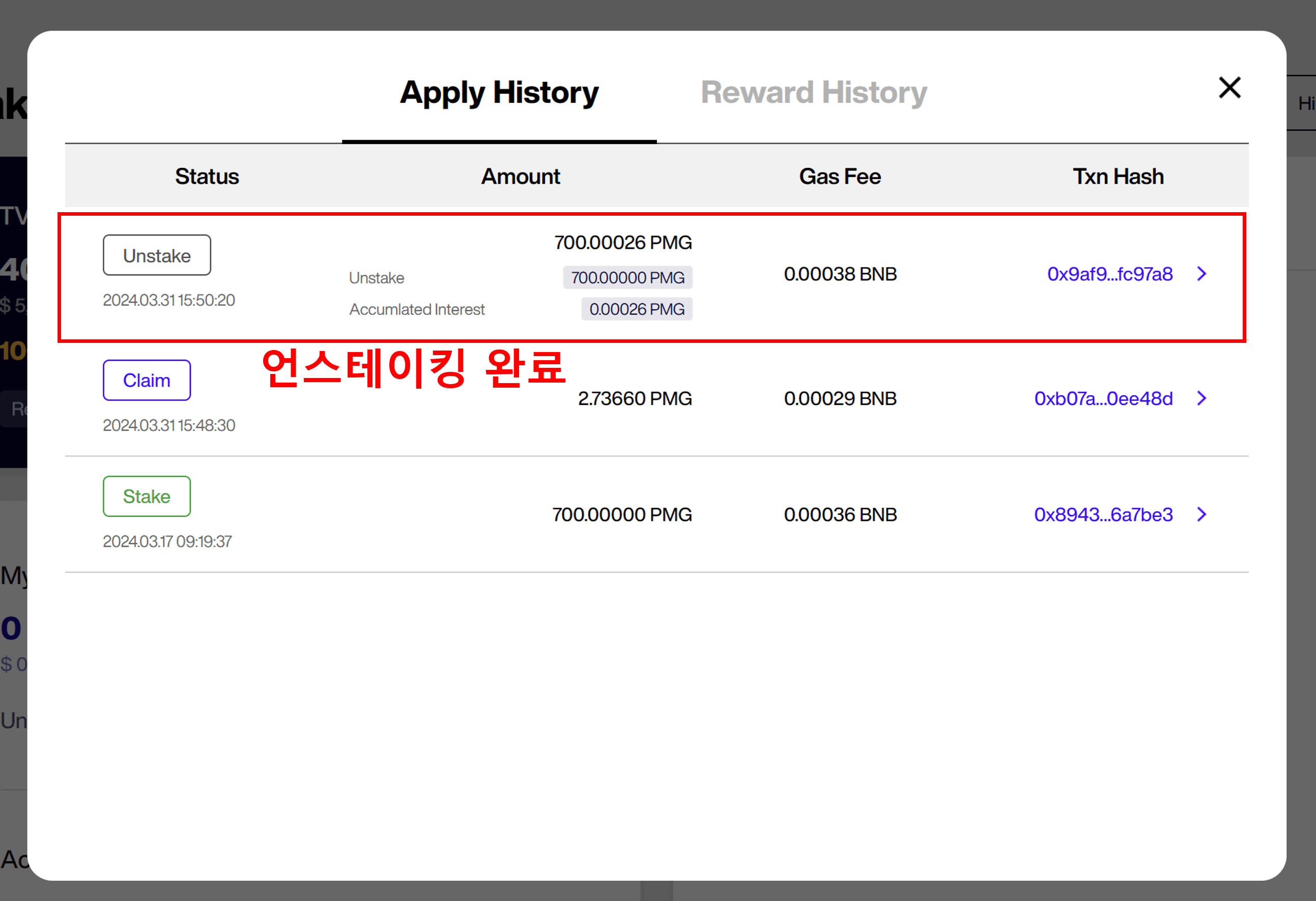Open transaction 0x8943...6a7be3
This screenshot has width=1316, height=901.
pyautogui.click(x=1103, y=514)
